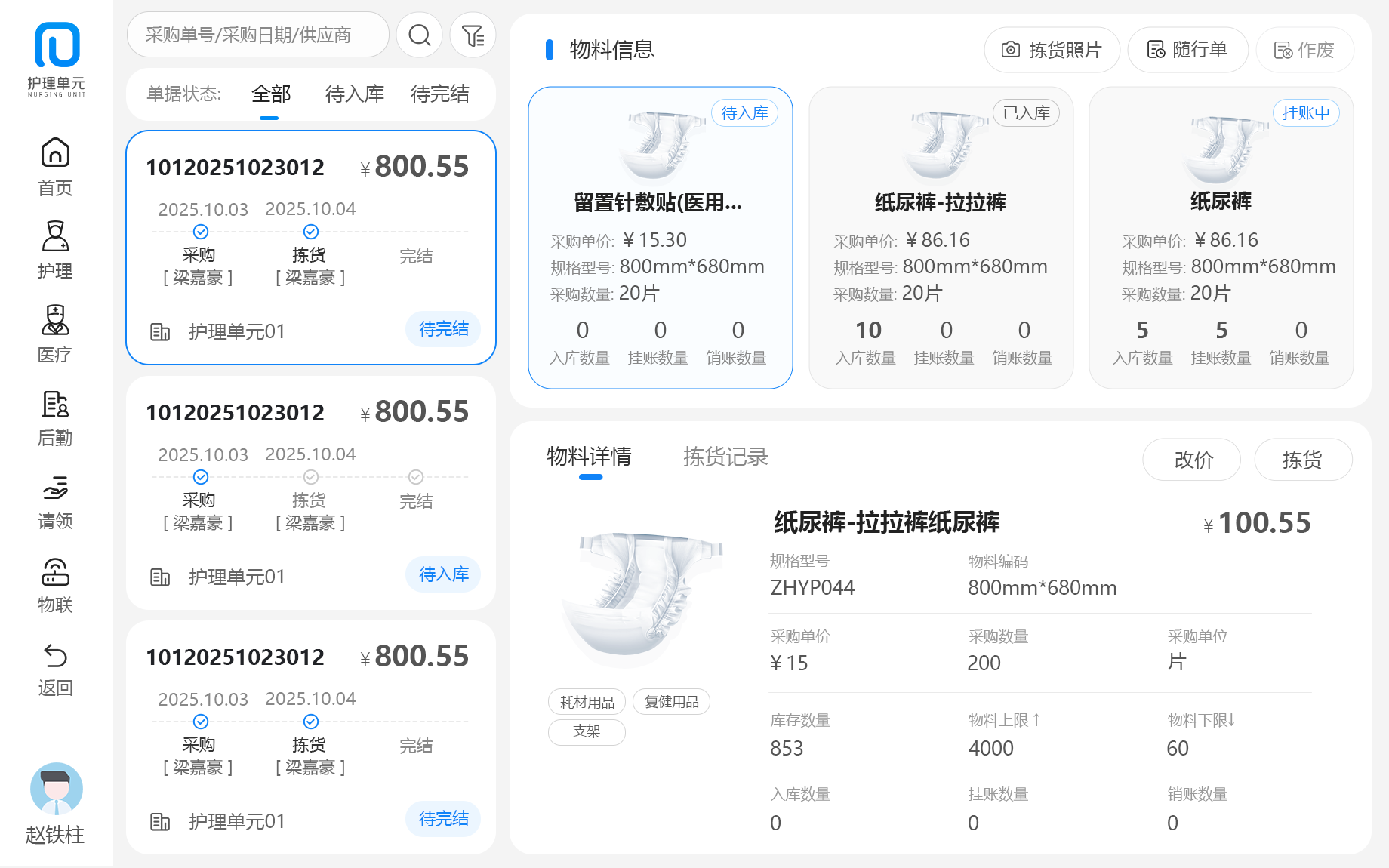Viewport: 1389px width, 868px height.
Task: Switch to the 拣货记录 tab
Action: pyautogui.click(x=725, y=457)
